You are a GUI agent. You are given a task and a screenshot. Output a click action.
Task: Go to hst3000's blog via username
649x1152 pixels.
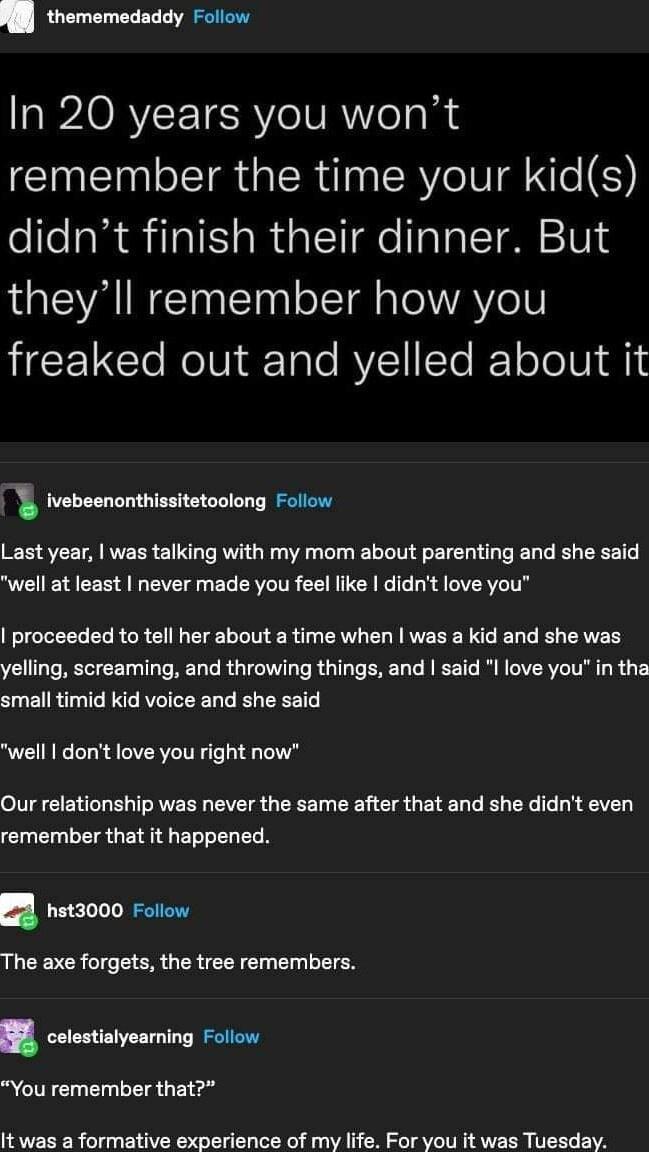85,911
